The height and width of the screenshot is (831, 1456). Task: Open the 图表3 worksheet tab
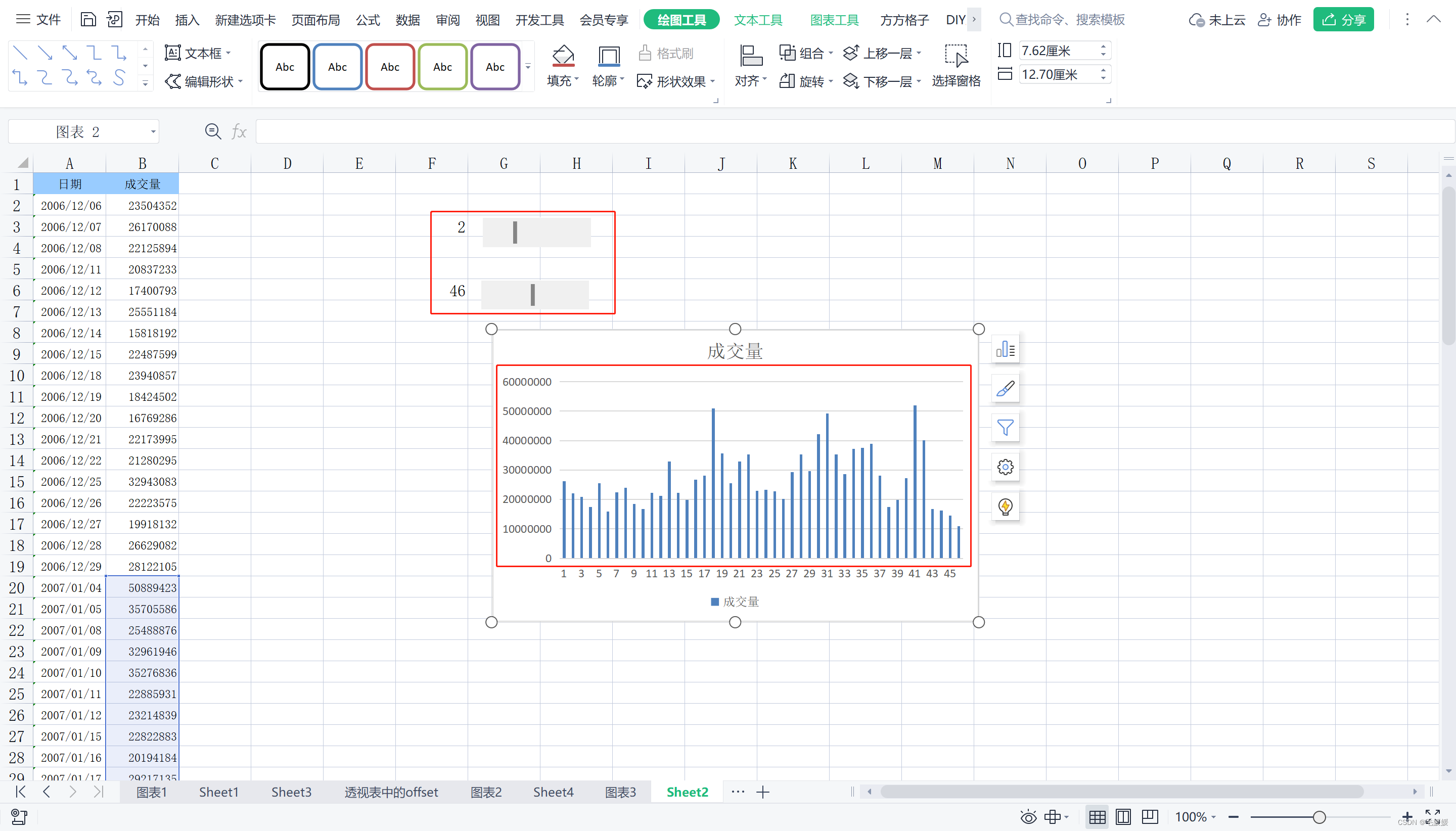(x=620, y=792)
